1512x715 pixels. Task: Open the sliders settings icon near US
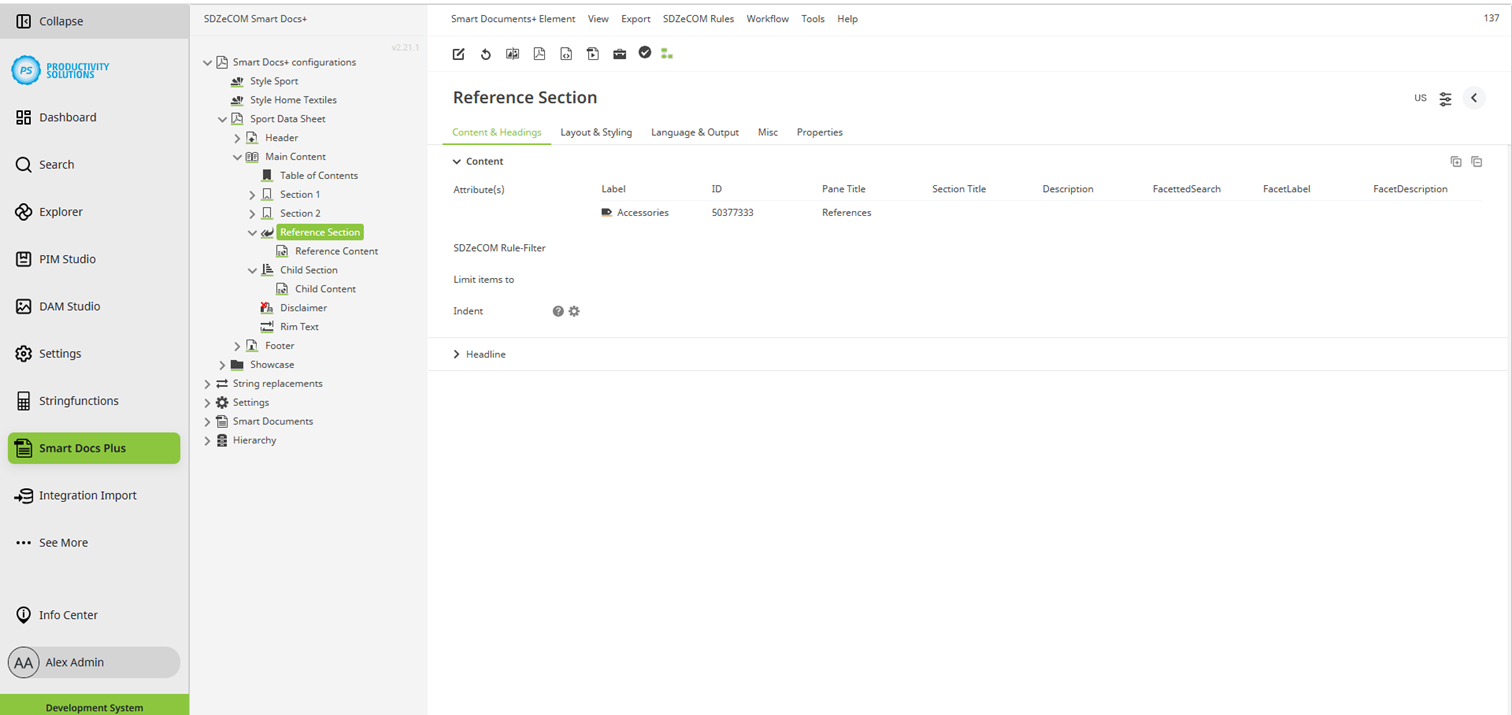pyautogui.click(x=1446, y=98)
